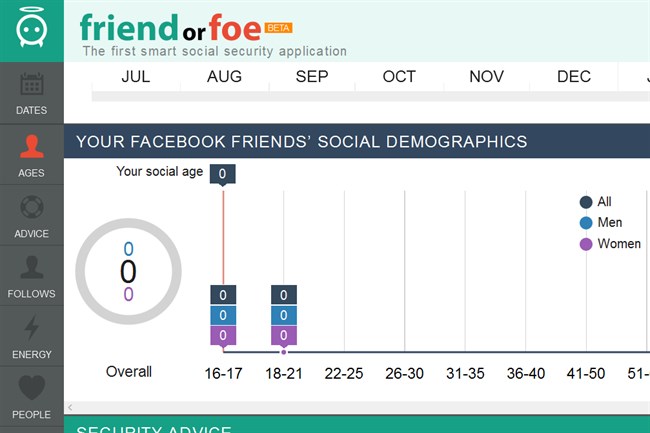
Task: Click the horizontal scrollbar left arrow
Action: 69,407
